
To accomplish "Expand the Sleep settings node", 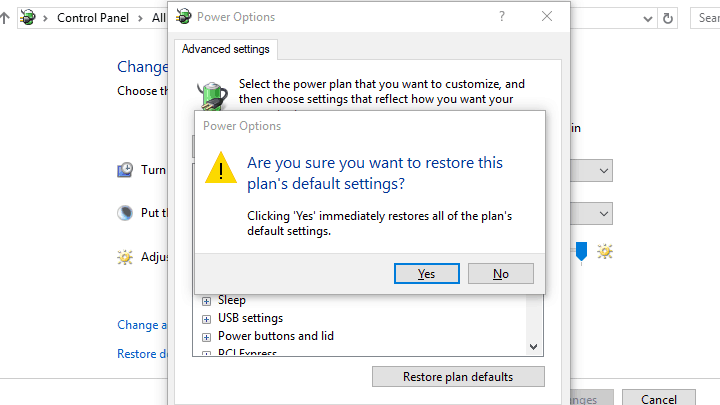I will (207, 300).
